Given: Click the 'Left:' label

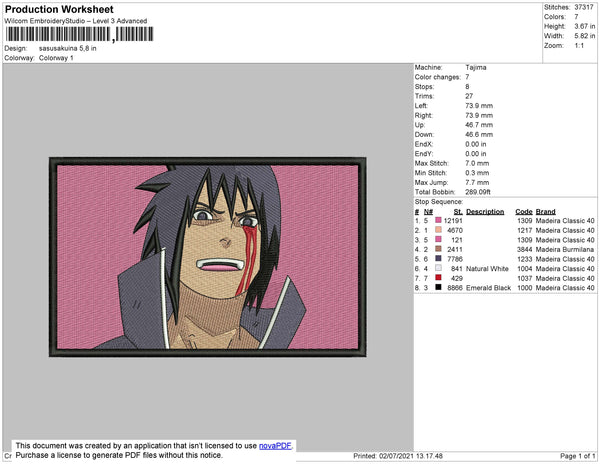Looking at the screenshot, I should point(421,106).
